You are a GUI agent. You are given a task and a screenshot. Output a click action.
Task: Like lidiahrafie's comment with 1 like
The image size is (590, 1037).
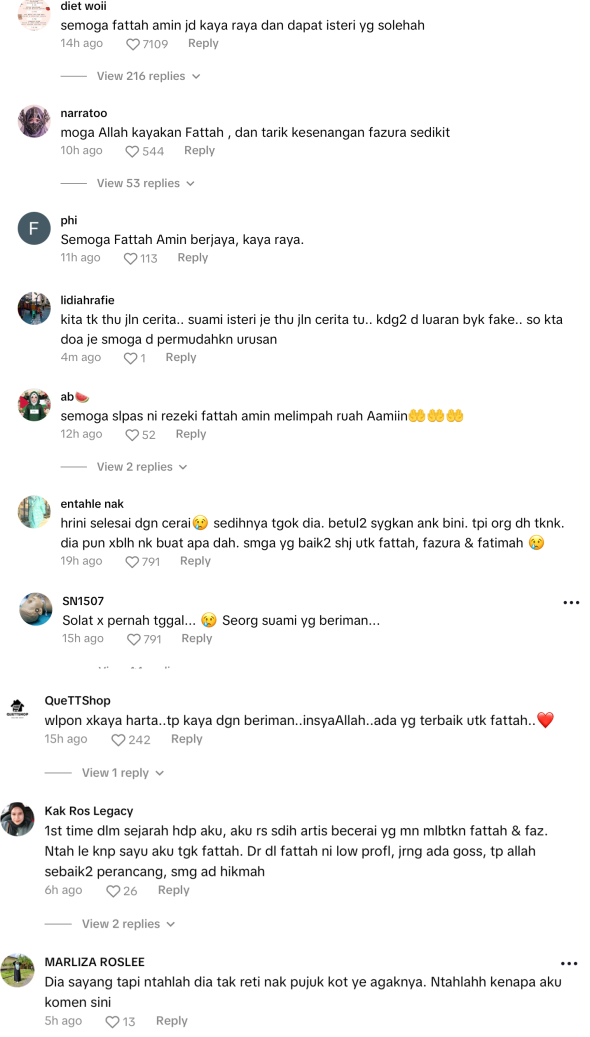[x=130, y=358]
